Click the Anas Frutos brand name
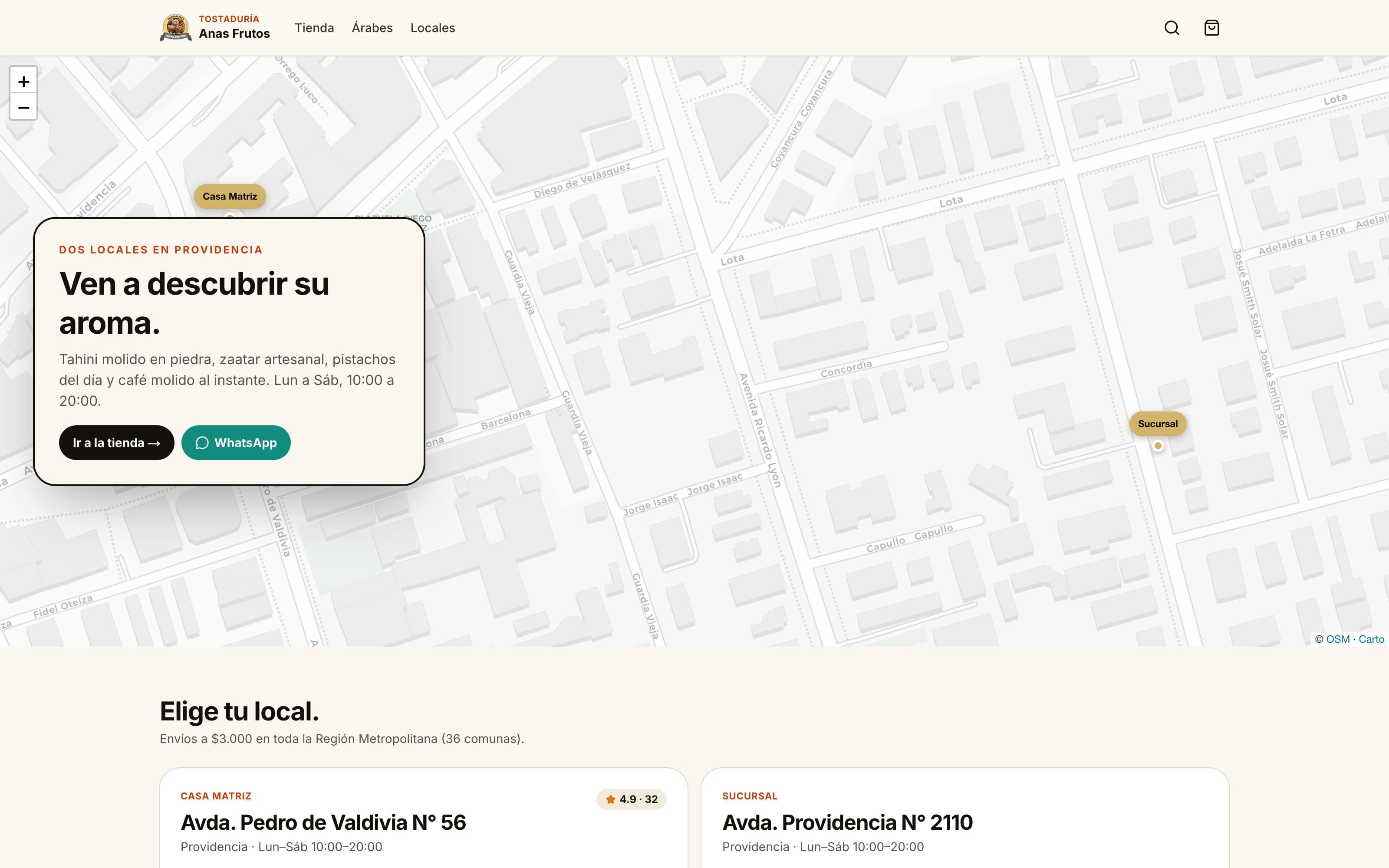The width and height of the screenshot is (1389, 868). [x=234, y=33]
